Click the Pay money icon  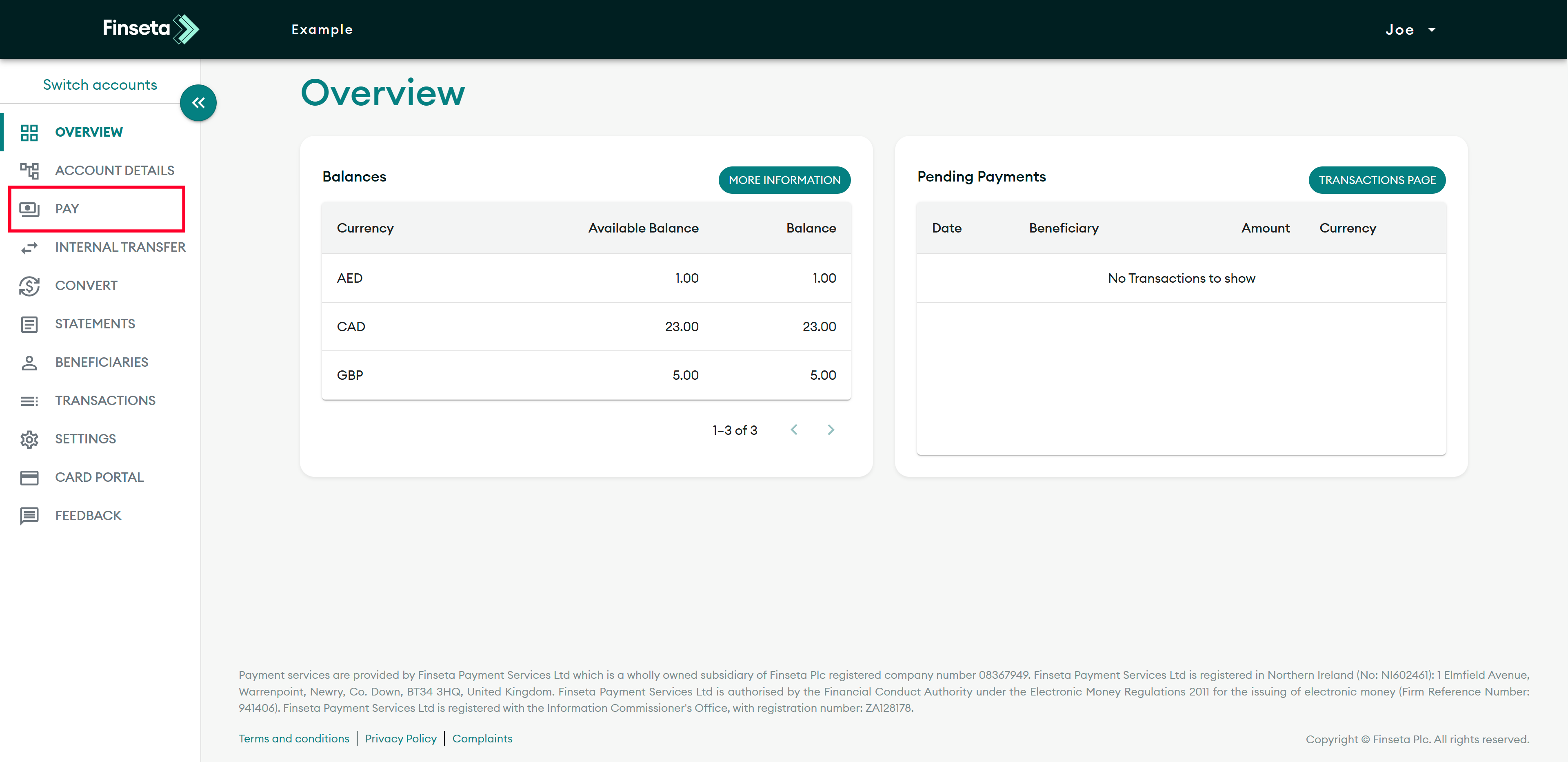pos(29,209)
